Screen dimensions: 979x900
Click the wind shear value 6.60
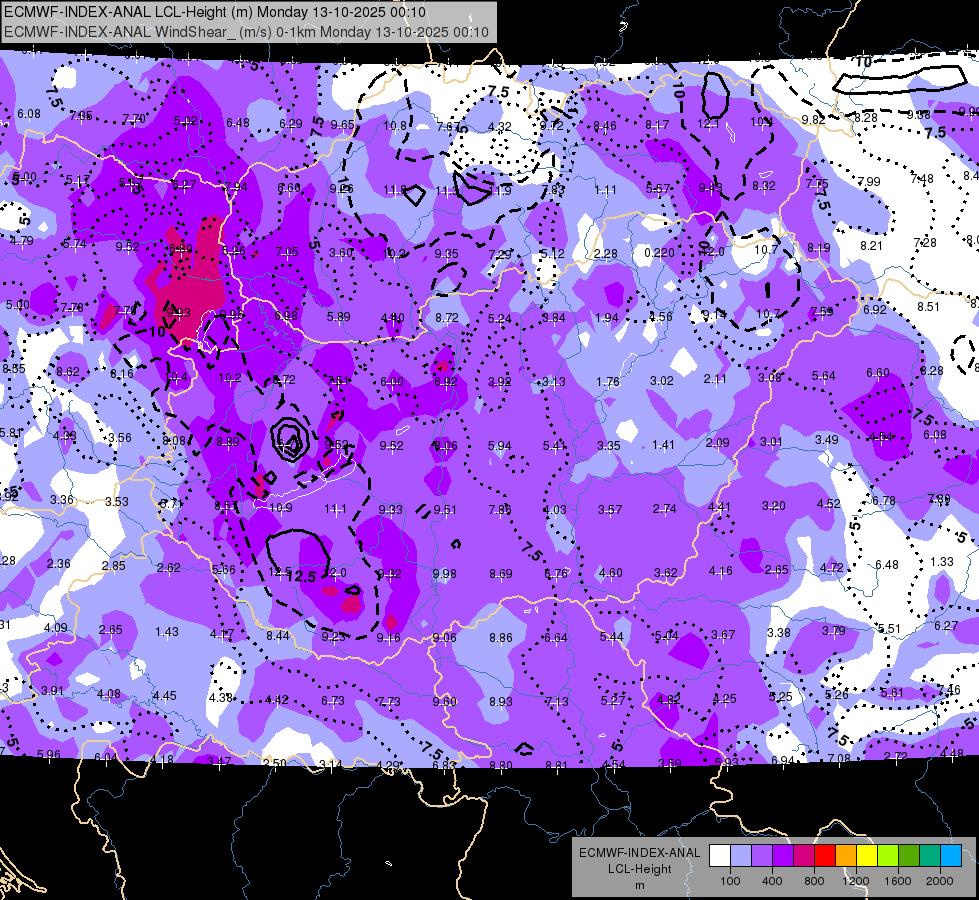[x=878, y=373]
